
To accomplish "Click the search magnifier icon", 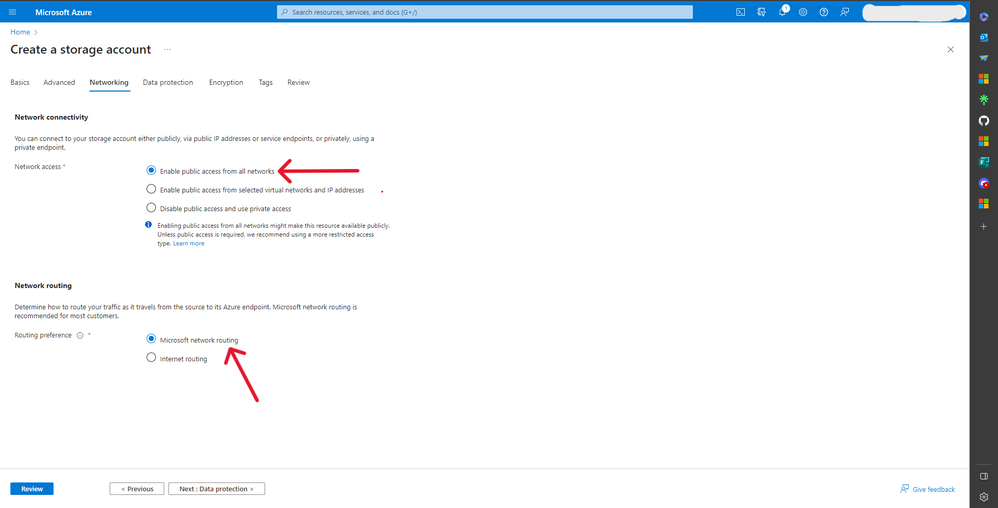I will click(285, 12).
